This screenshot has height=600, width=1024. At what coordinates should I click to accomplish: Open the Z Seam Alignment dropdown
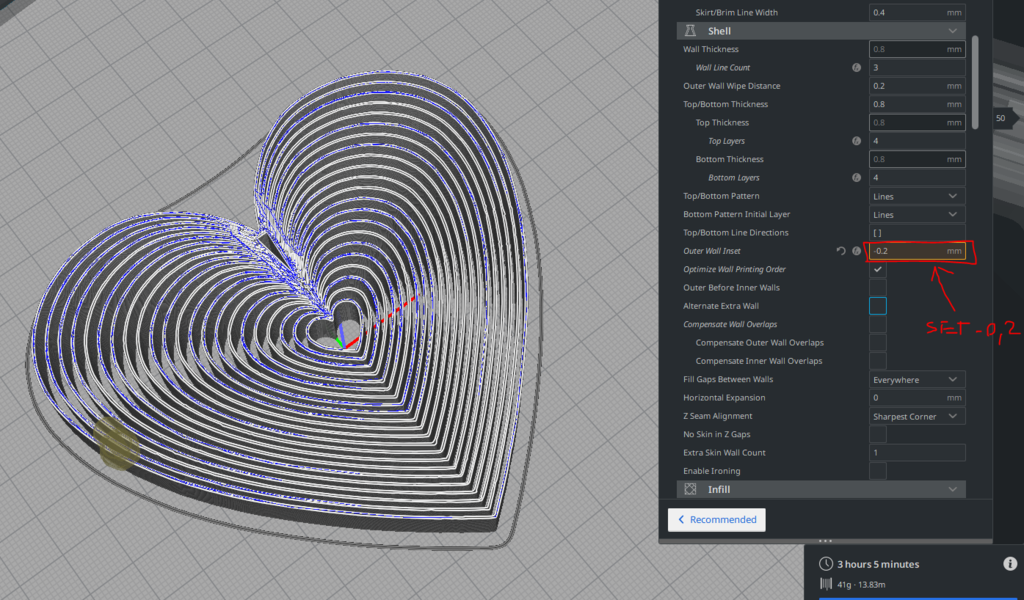(916, 416)
